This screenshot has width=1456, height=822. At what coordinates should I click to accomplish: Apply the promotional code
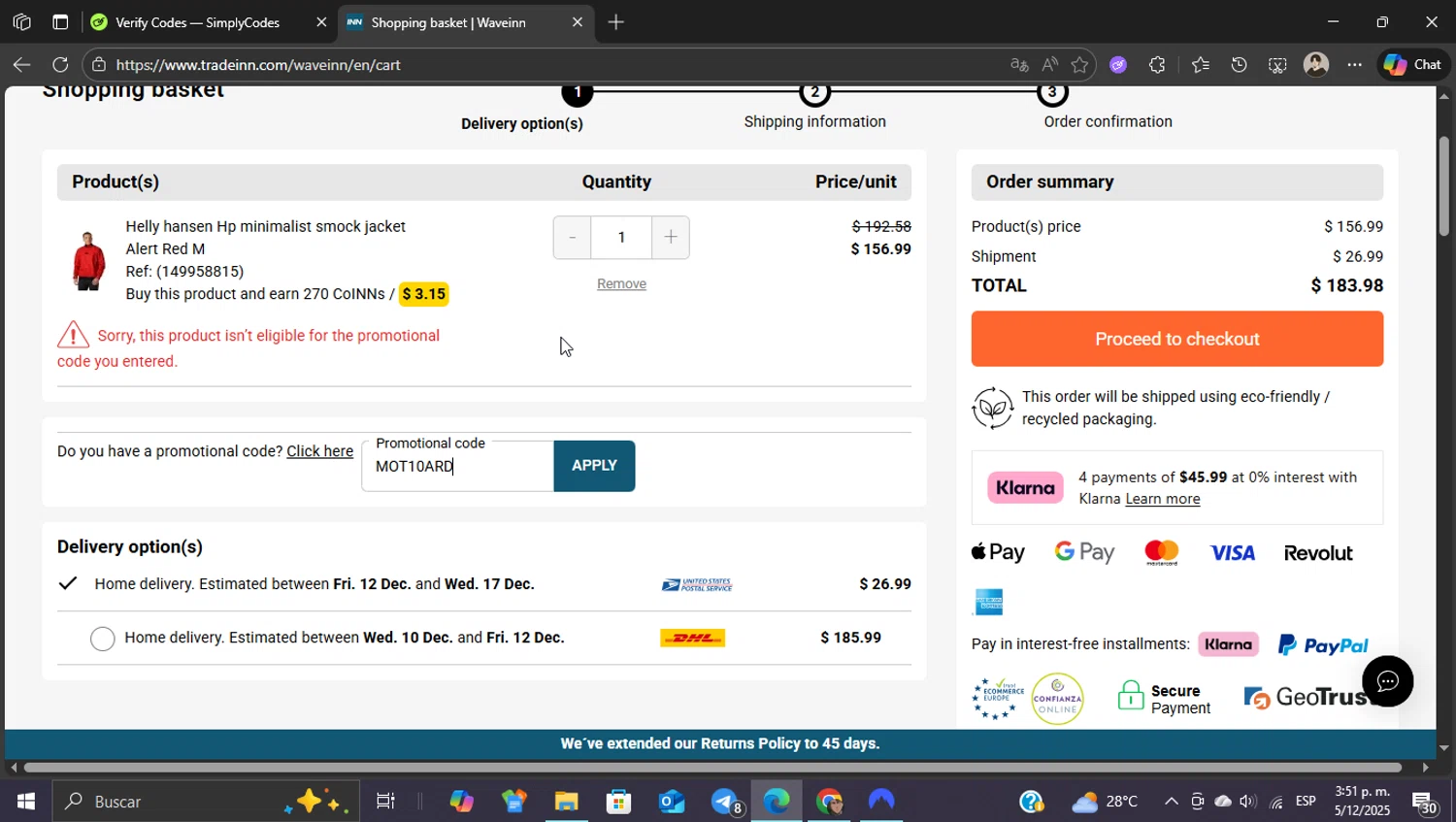pos(594,466)
